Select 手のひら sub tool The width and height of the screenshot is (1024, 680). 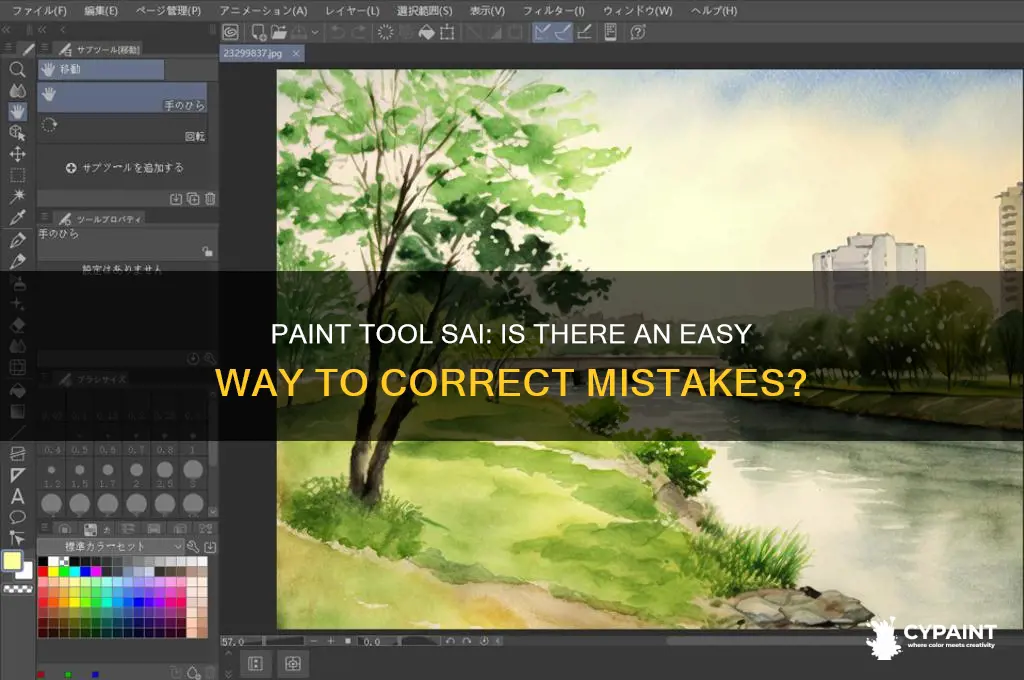[x=122, y=98]
